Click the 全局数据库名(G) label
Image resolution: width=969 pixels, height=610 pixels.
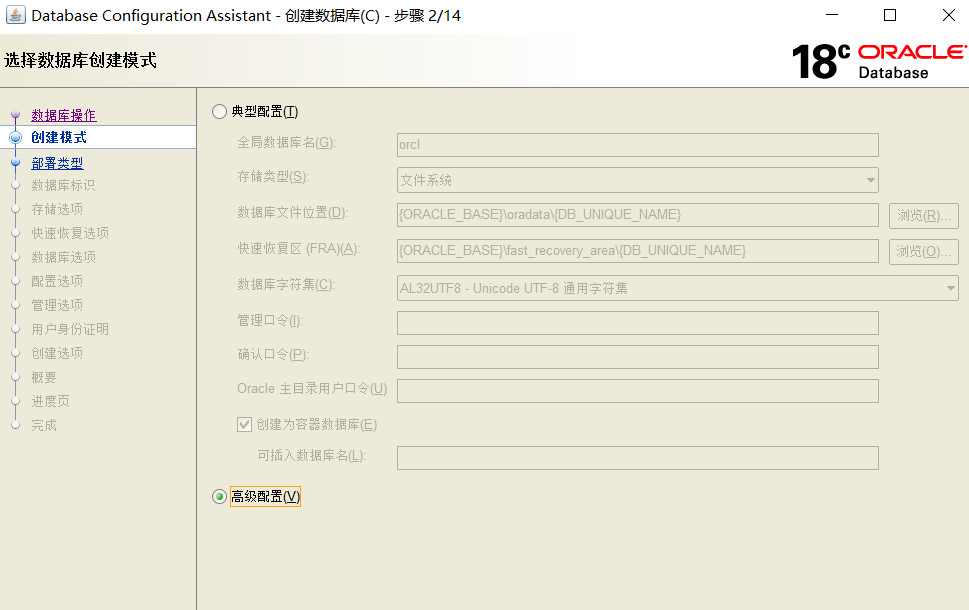pyautogui.click(x=286, y=143)
